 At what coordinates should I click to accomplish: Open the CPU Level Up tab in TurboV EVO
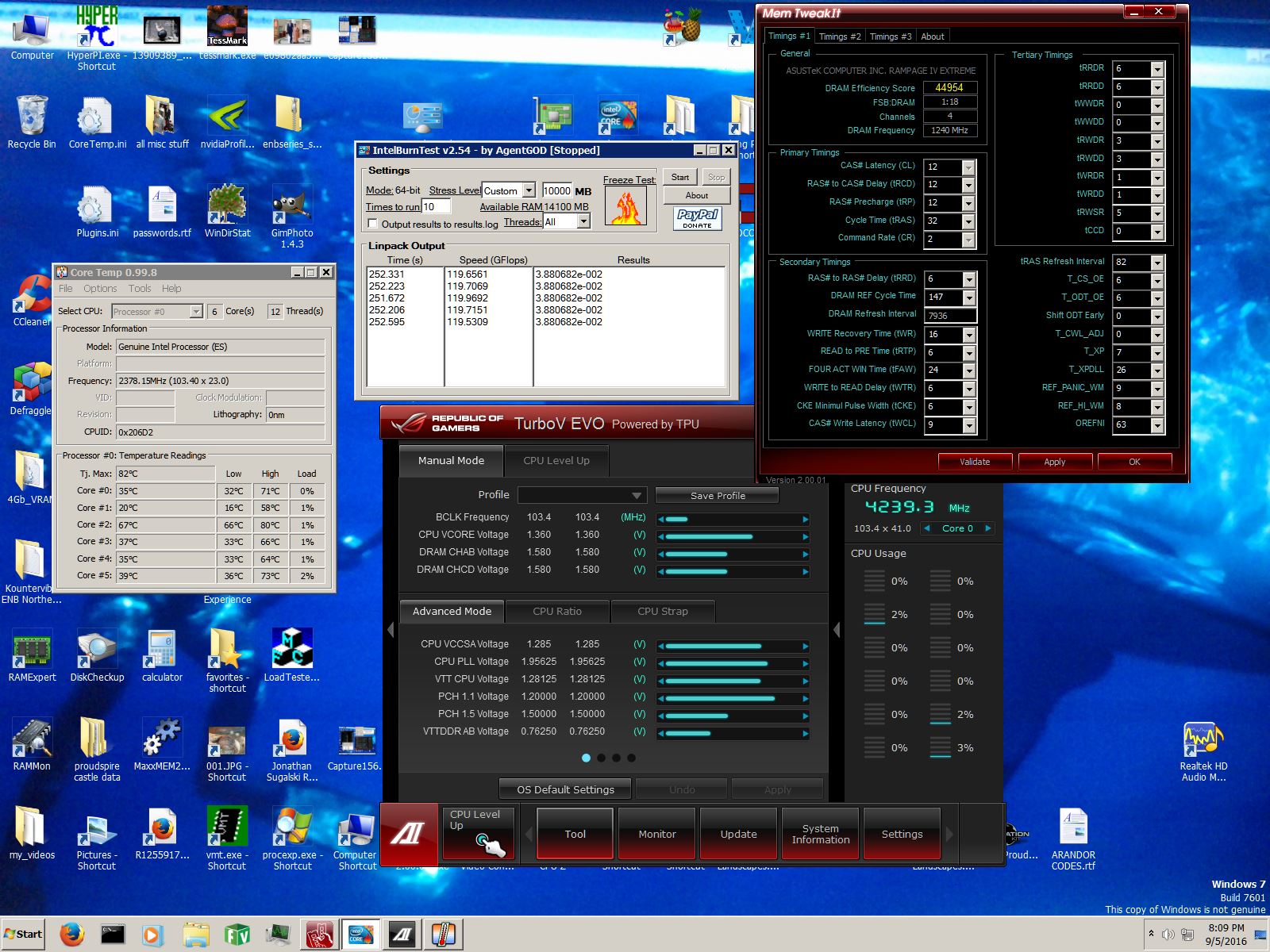coord(556,460)
